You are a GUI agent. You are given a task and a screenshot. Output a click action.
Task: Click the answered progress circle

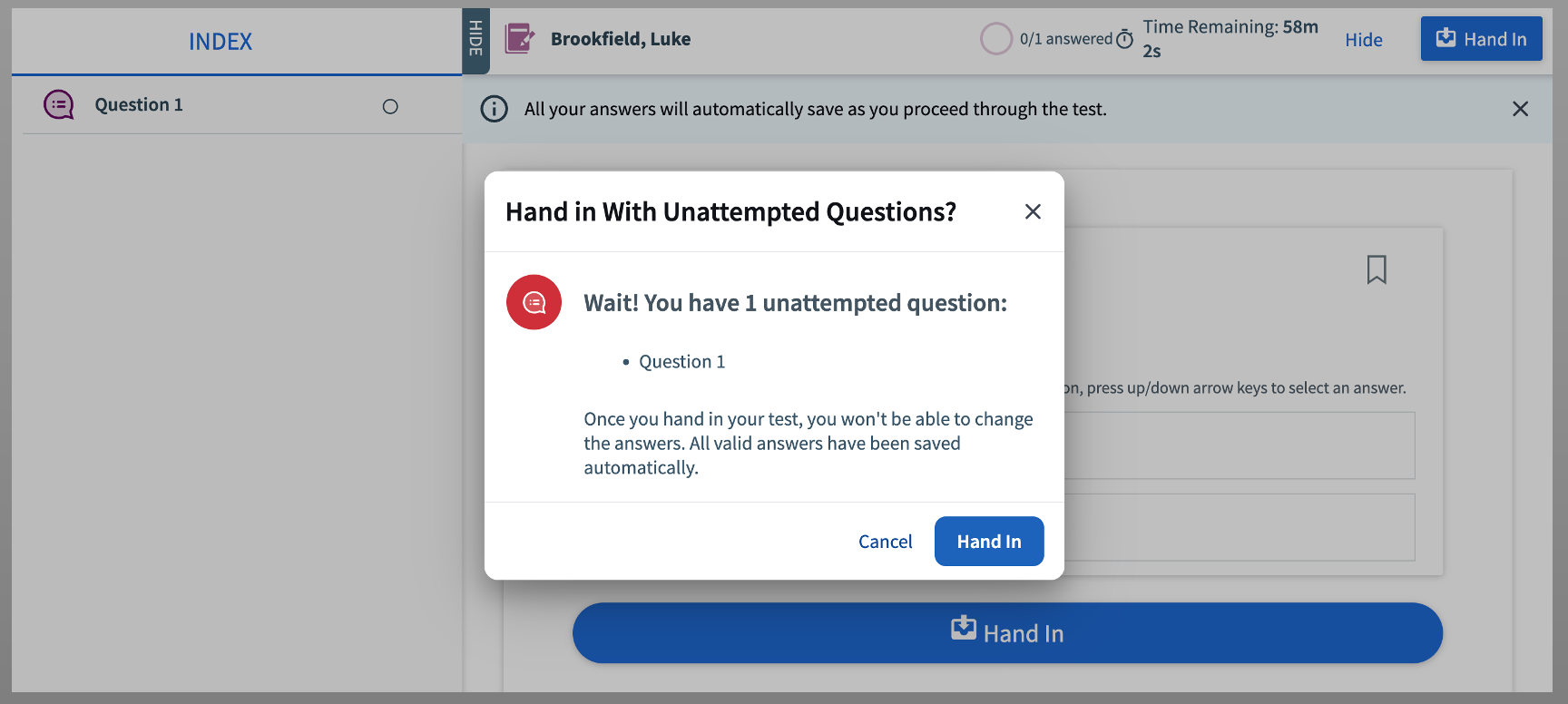click(x=996, y=39)
